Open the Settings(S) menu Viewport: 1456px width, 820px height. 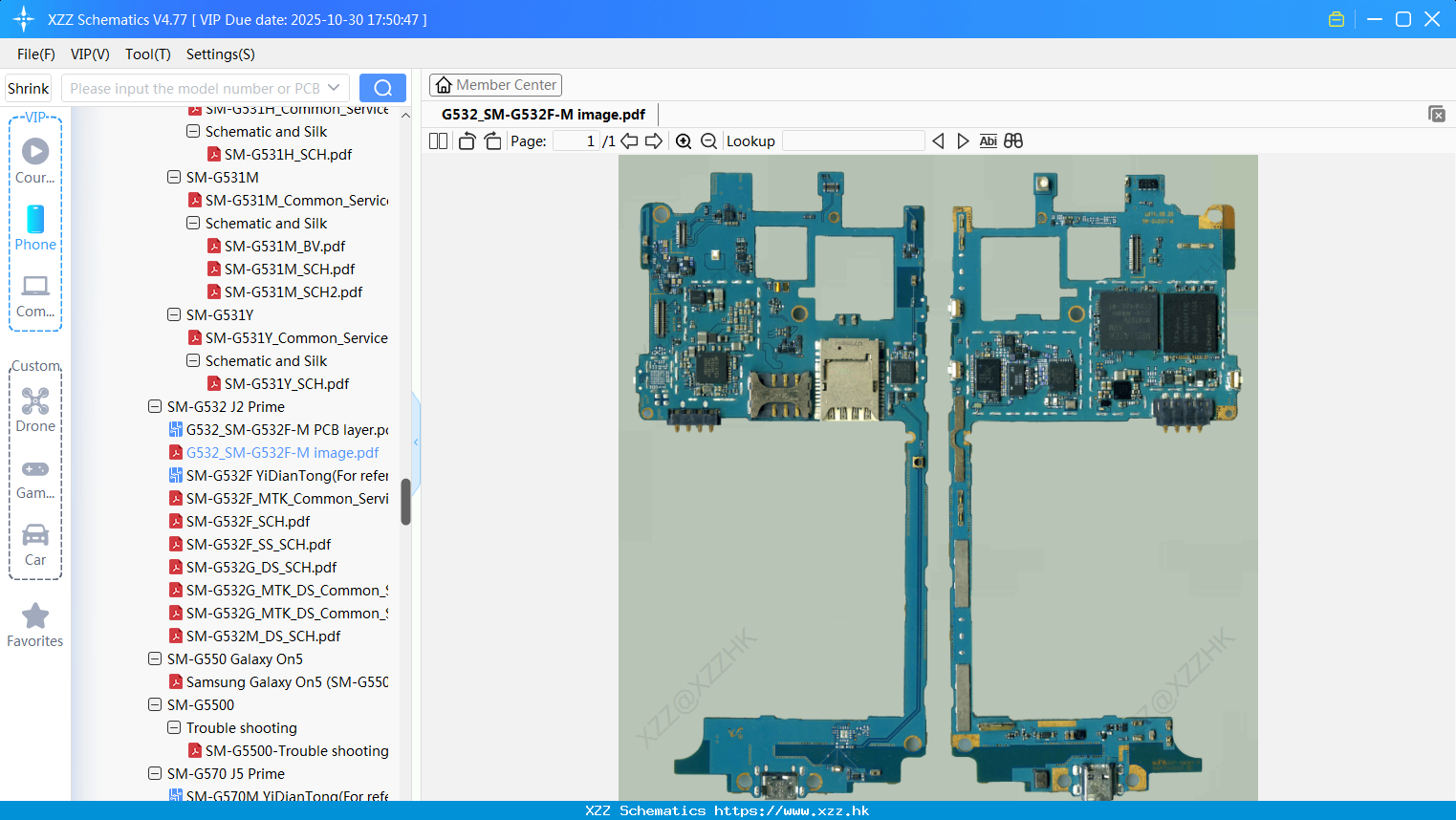[221, 54]
